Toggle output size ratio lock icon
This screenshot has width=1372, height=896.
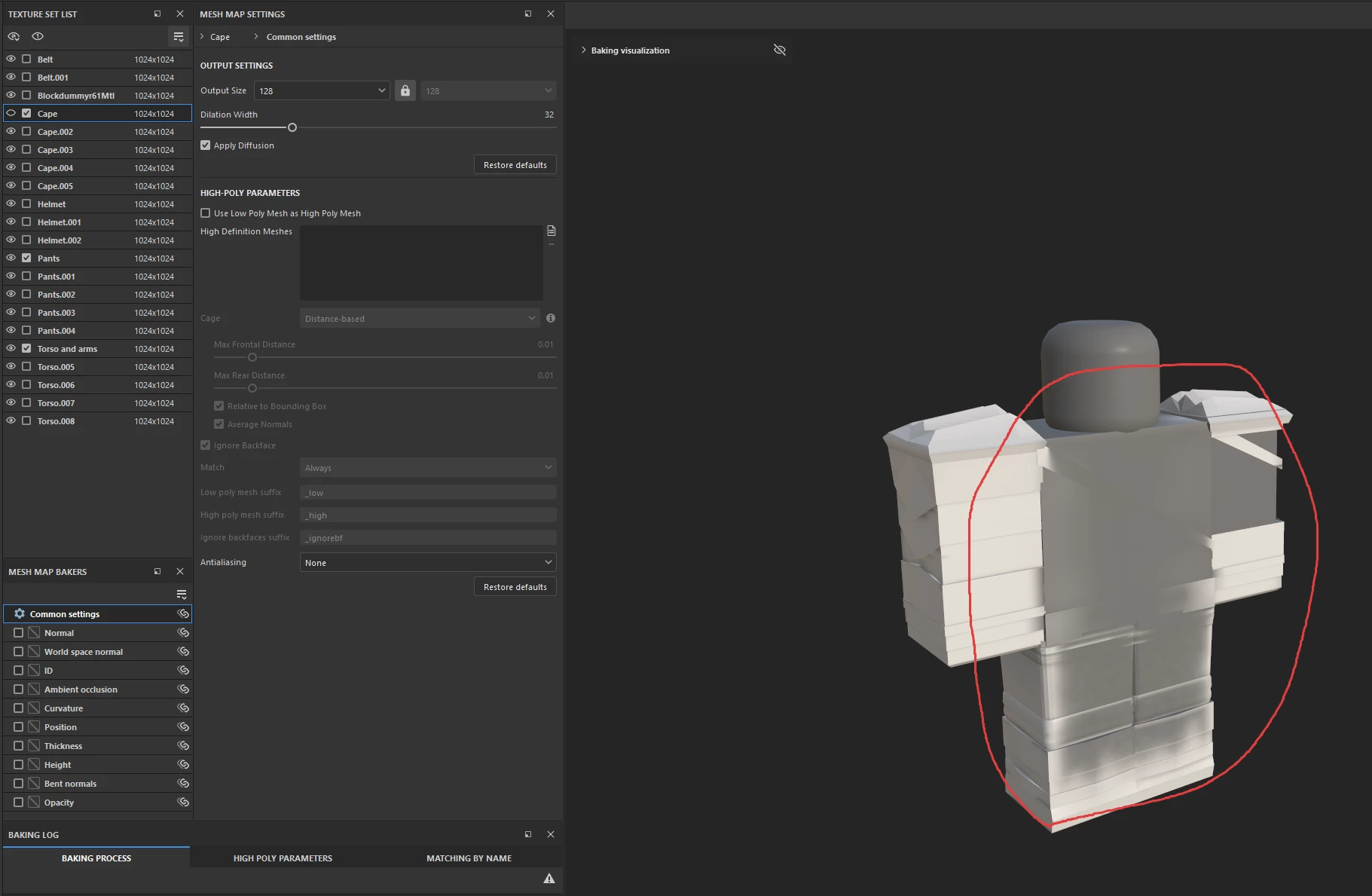405,90
